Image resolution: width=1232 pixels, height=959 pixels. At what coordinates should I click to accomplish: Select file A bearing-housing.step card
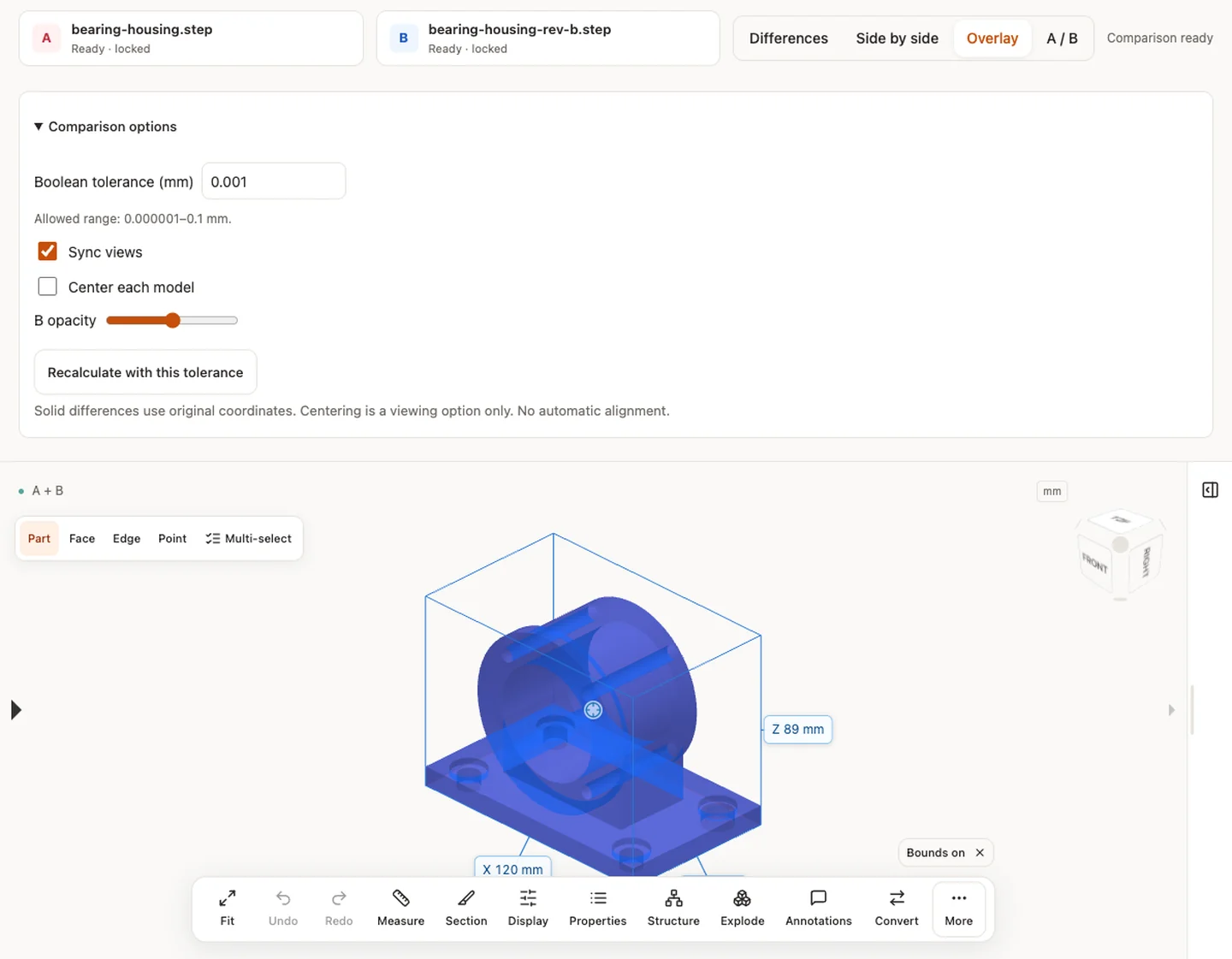192,38
